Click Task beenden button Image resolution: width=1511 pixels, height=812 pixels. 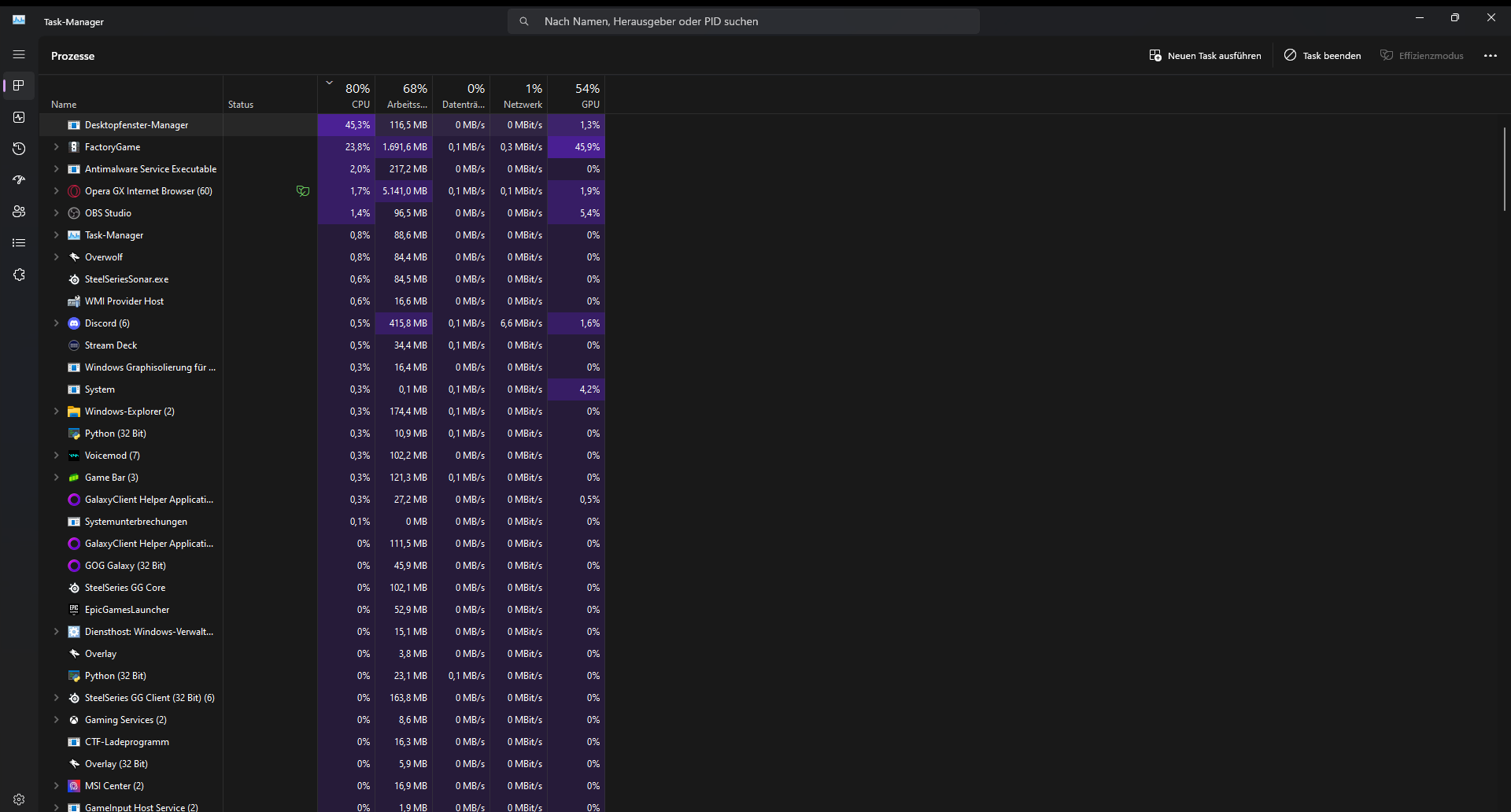pos(1322,56)
